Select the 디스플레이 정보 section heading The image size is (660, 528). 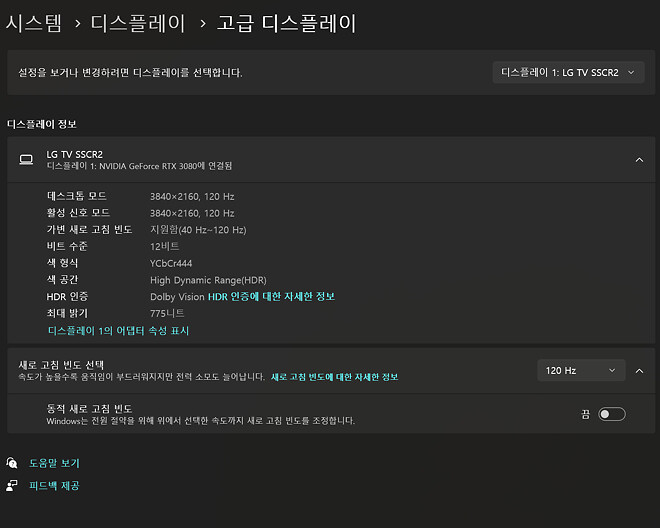42,124
